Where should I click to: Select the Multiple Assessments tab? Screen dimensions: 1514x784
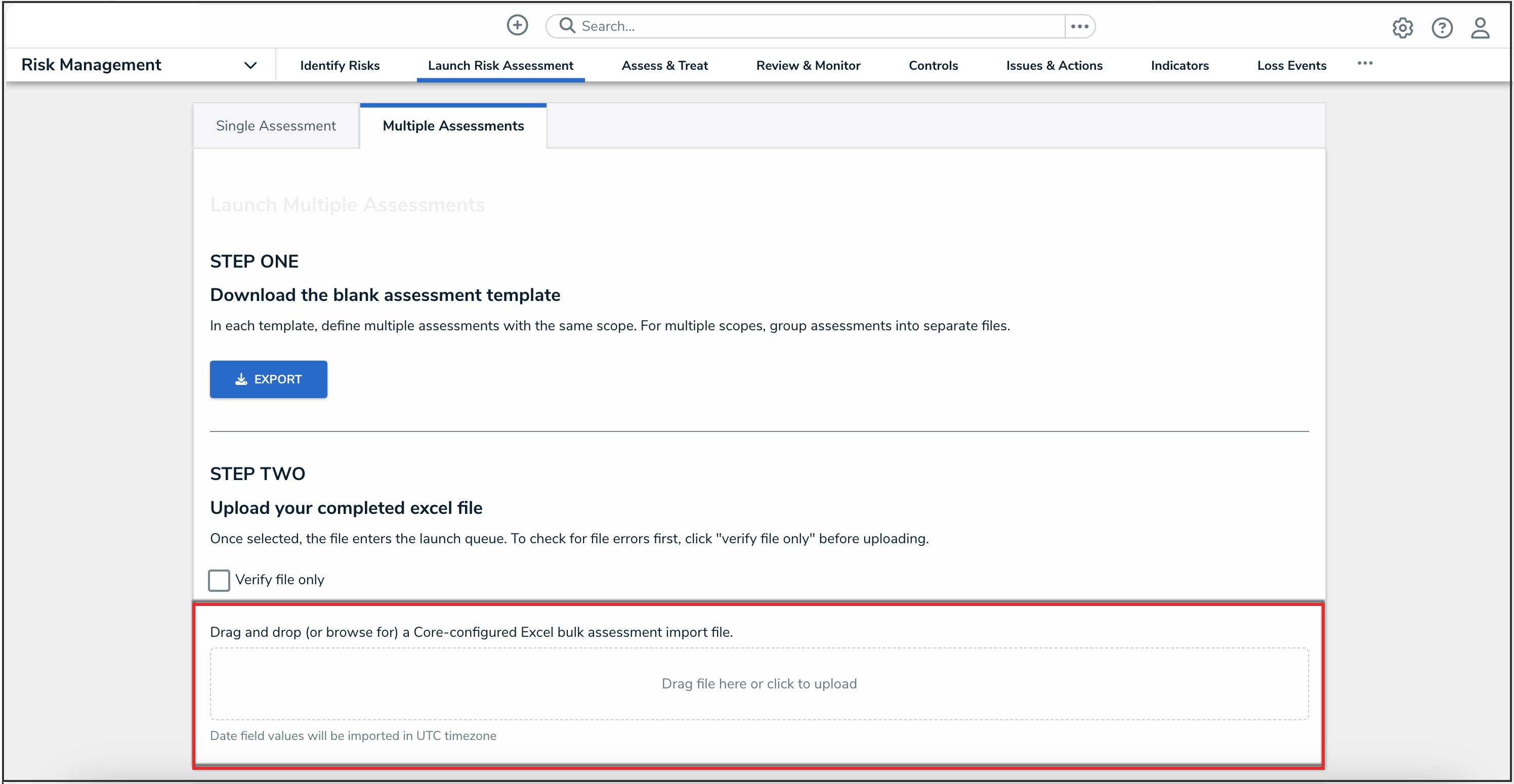click(453, 126)
